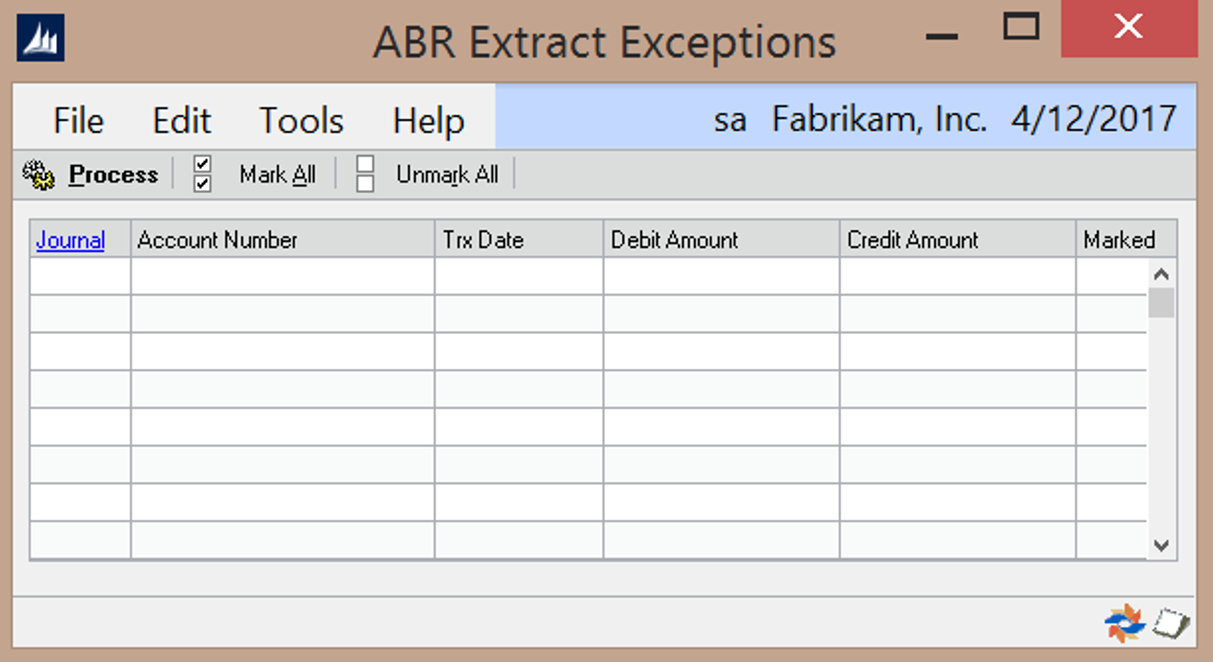Viewport: 1213px width, 662px height.
Task: Open the Tools menu
Action: tap(301, 121)
